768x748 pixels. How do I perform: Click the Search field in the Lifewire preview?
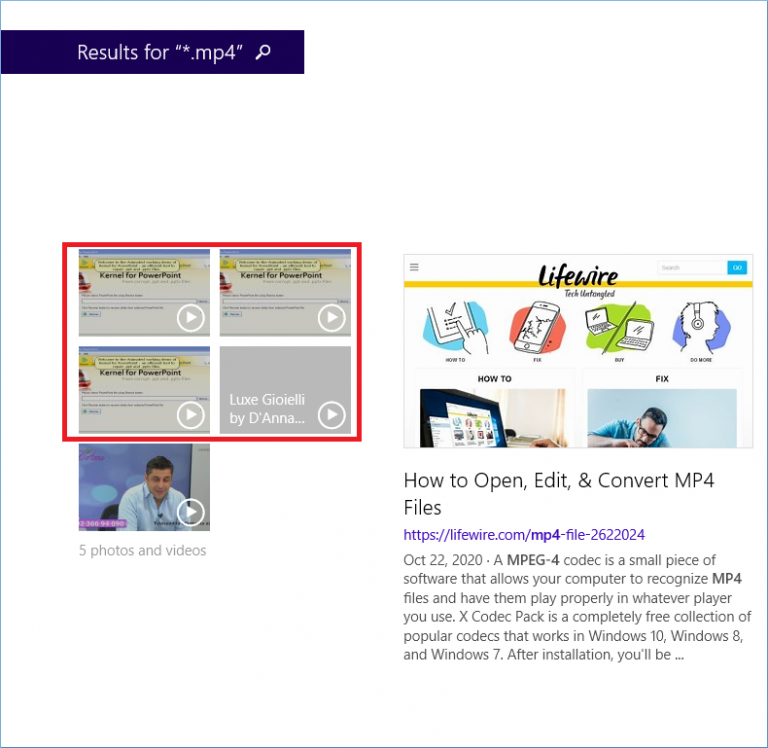[691, 268]
